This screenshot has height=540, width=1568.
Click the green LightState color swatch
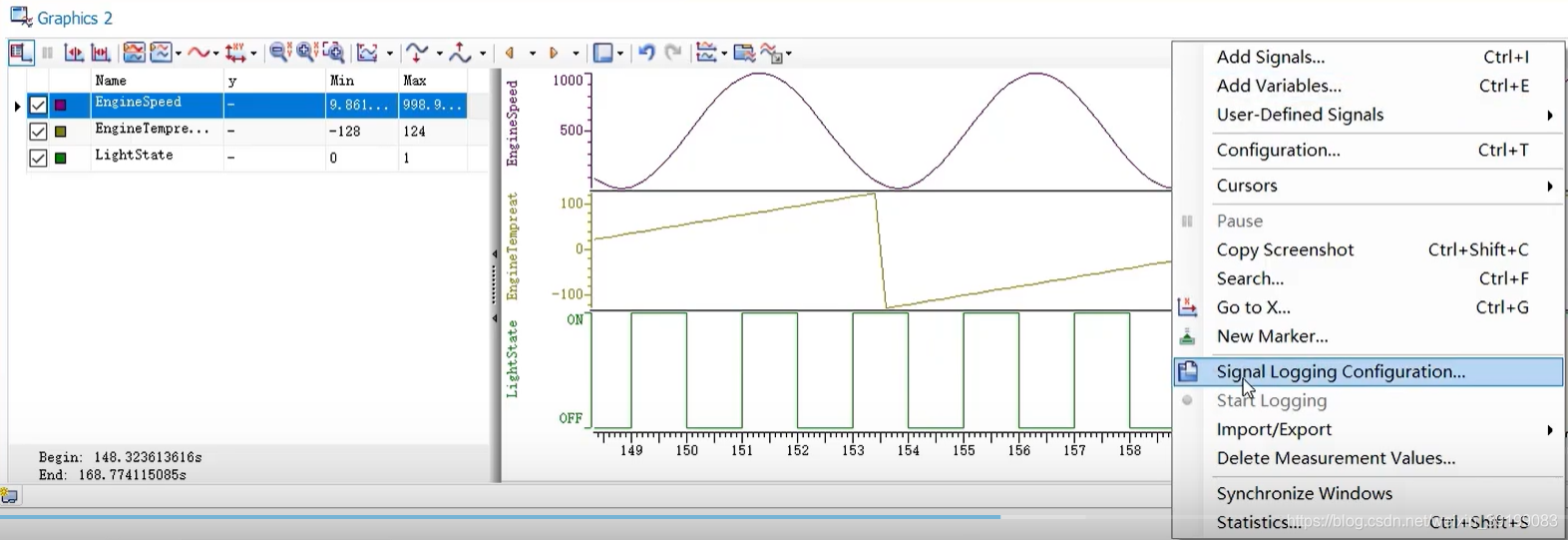click(x=61, y=158)
